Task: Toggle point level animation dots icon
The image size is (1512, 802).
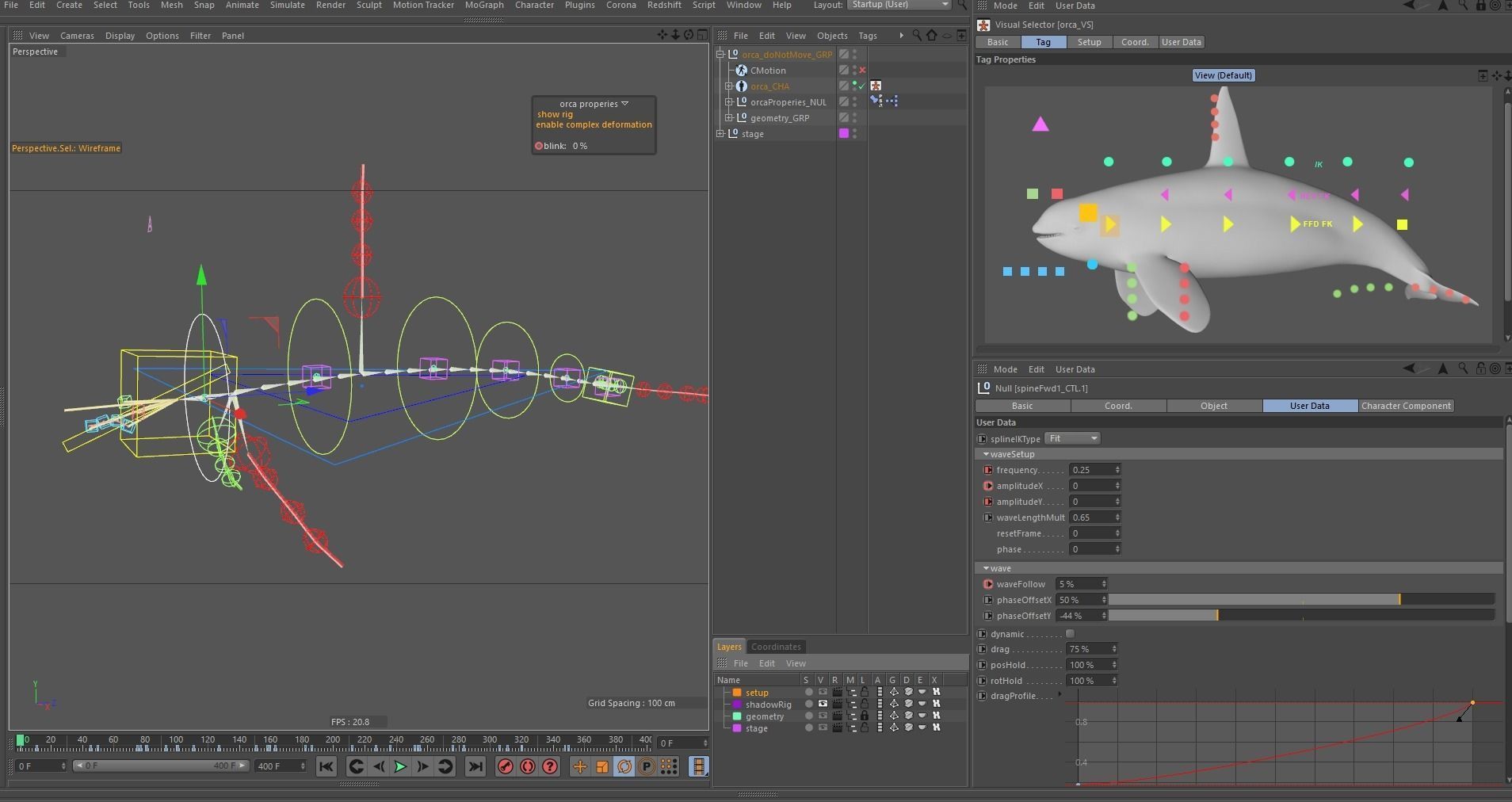Action: [669, 766]
